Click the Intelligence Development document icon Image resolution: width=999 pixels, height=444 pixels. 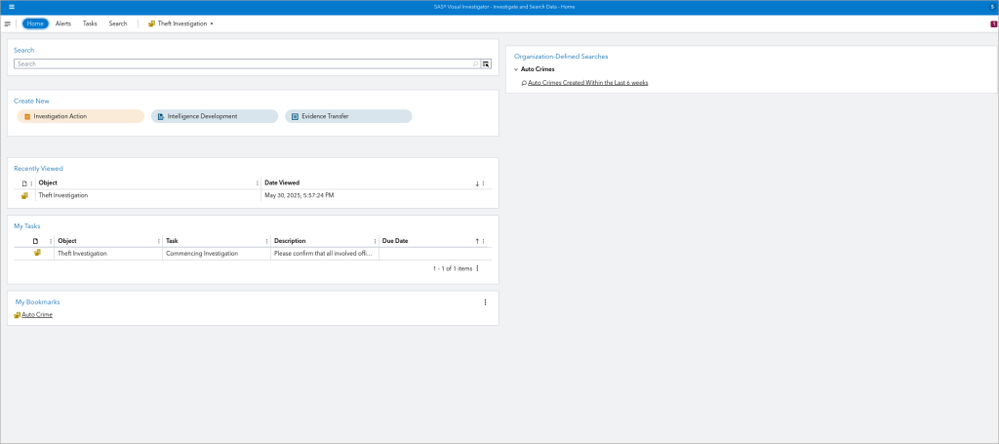(161, 117)
